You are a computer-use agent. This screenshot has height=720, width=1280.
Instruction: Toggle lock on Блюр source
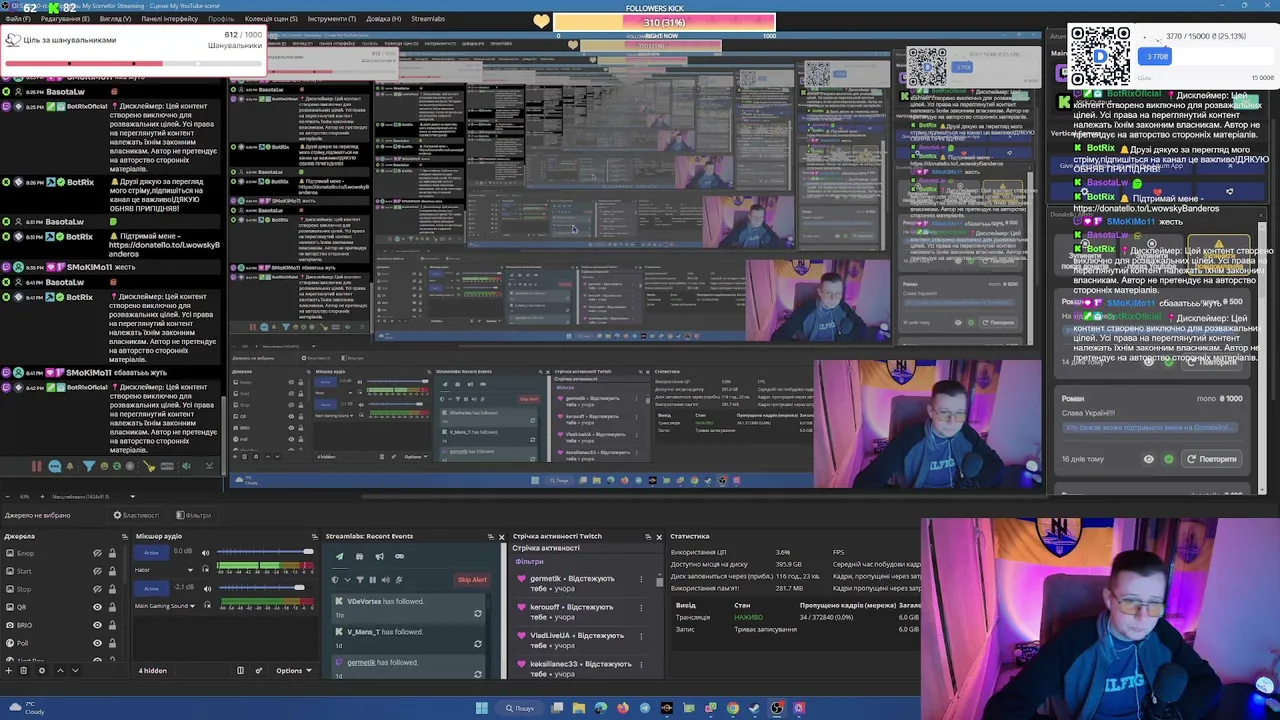[112, 553]
